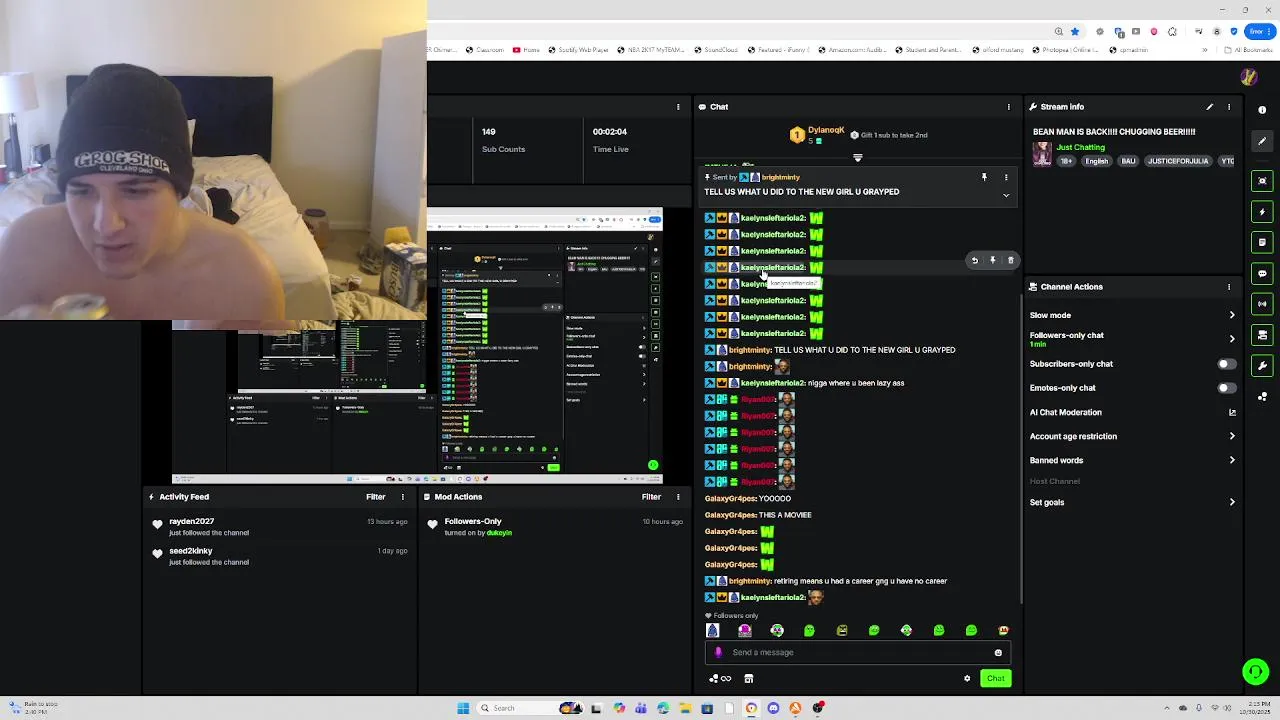
Task: Open Discord from the Windows taskbar
Action: [773, 708]
